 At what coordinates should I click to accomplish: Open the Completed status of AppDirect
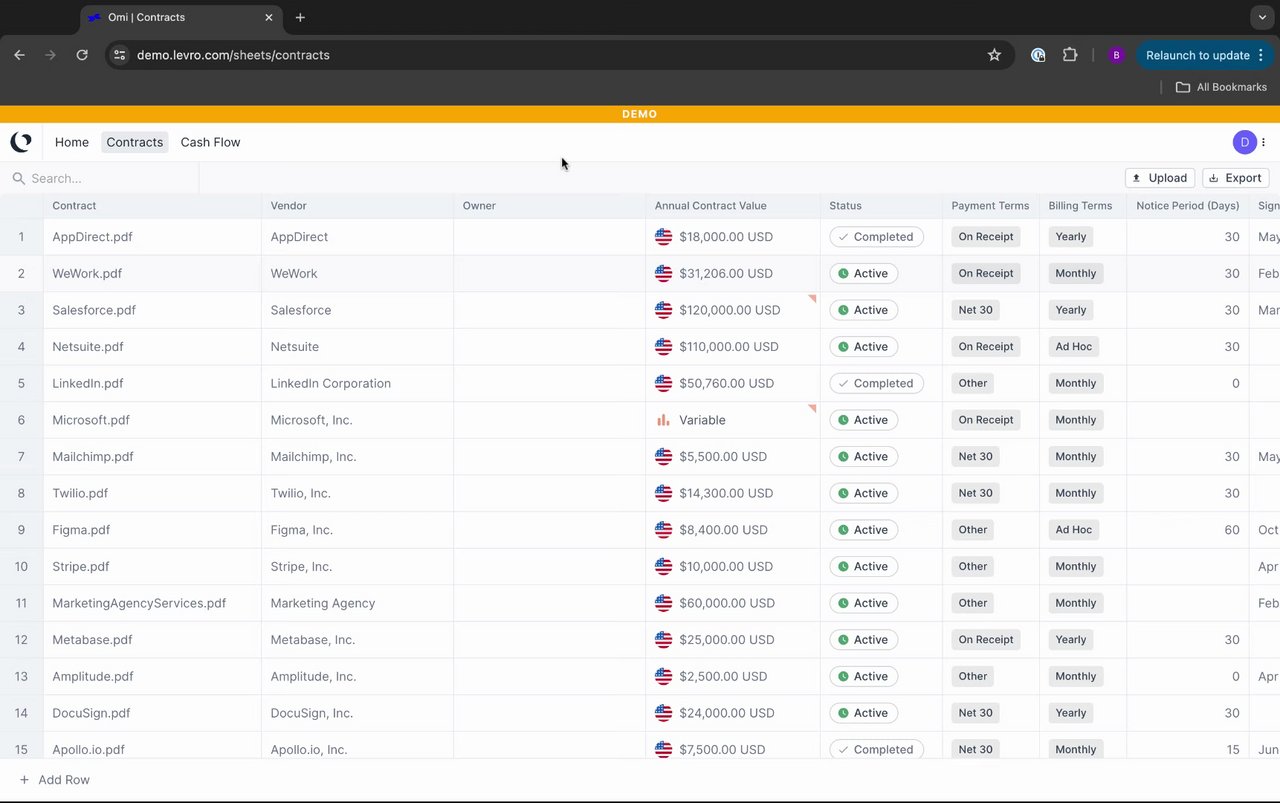876,237
